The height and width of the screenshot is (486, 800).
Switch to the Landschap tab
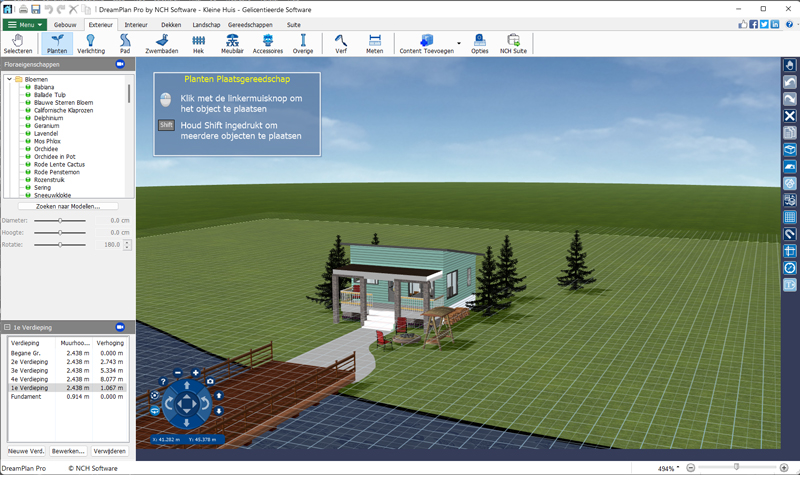click(205, 24)
